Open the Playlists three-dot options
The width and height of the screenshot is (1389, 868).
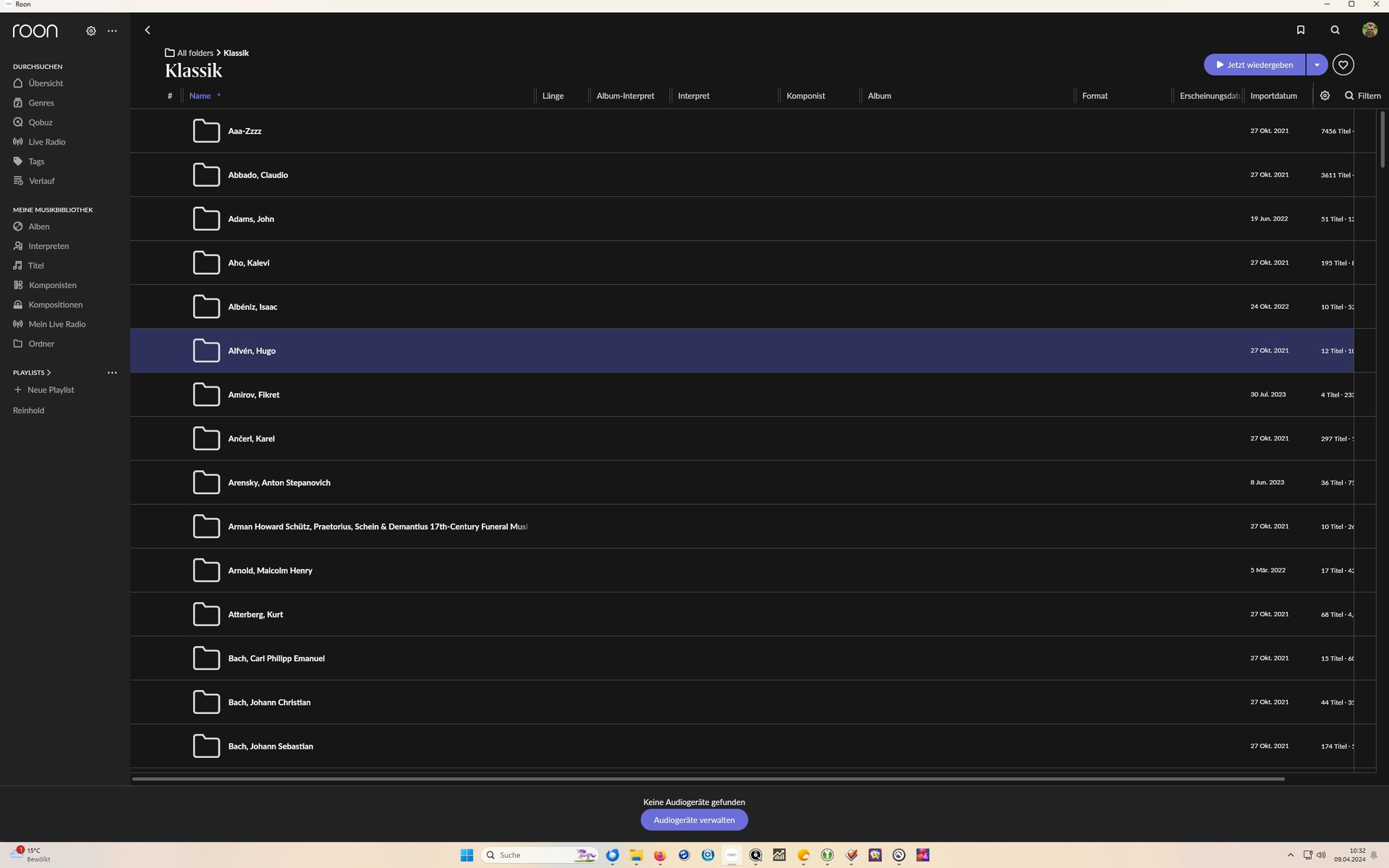click(x=112, y=373)
